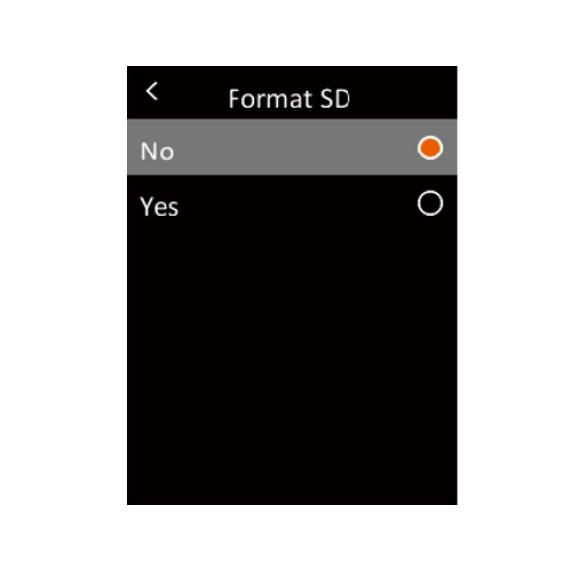
Task: Keep No selected by clicking its circle
Action: click(430, 148)
